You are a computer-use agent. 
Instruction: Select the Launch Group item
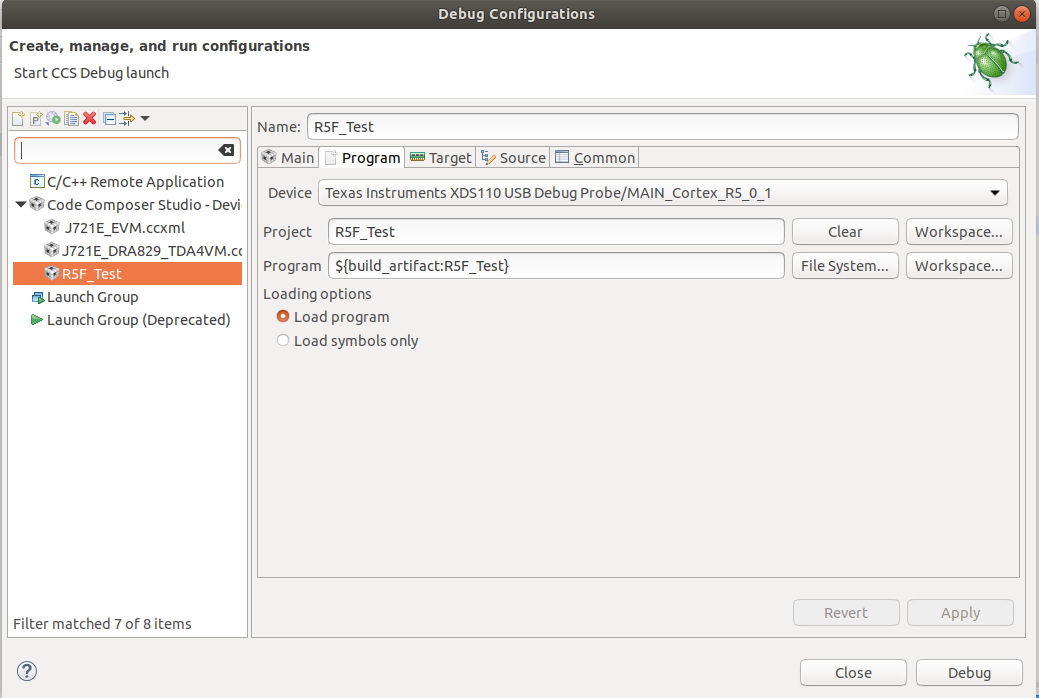(x=92, y=297)
